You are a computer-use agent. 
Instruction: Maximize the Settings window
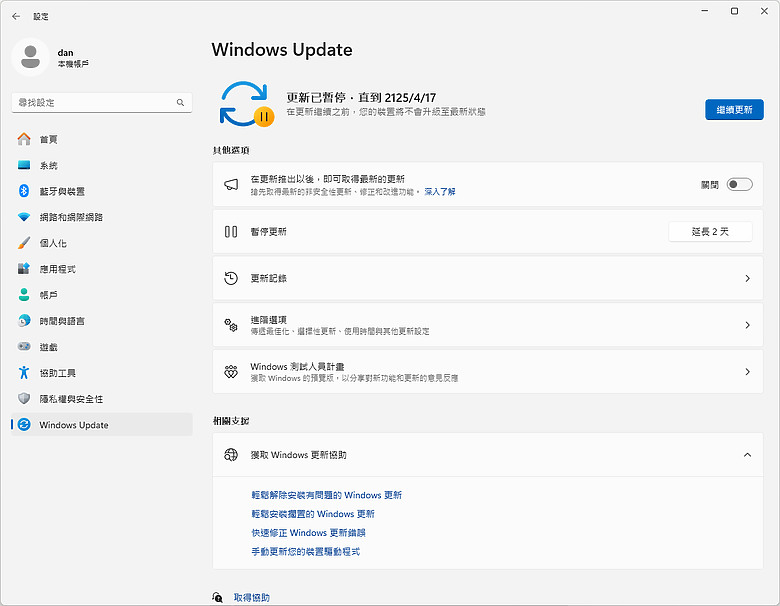pos(734,11)
